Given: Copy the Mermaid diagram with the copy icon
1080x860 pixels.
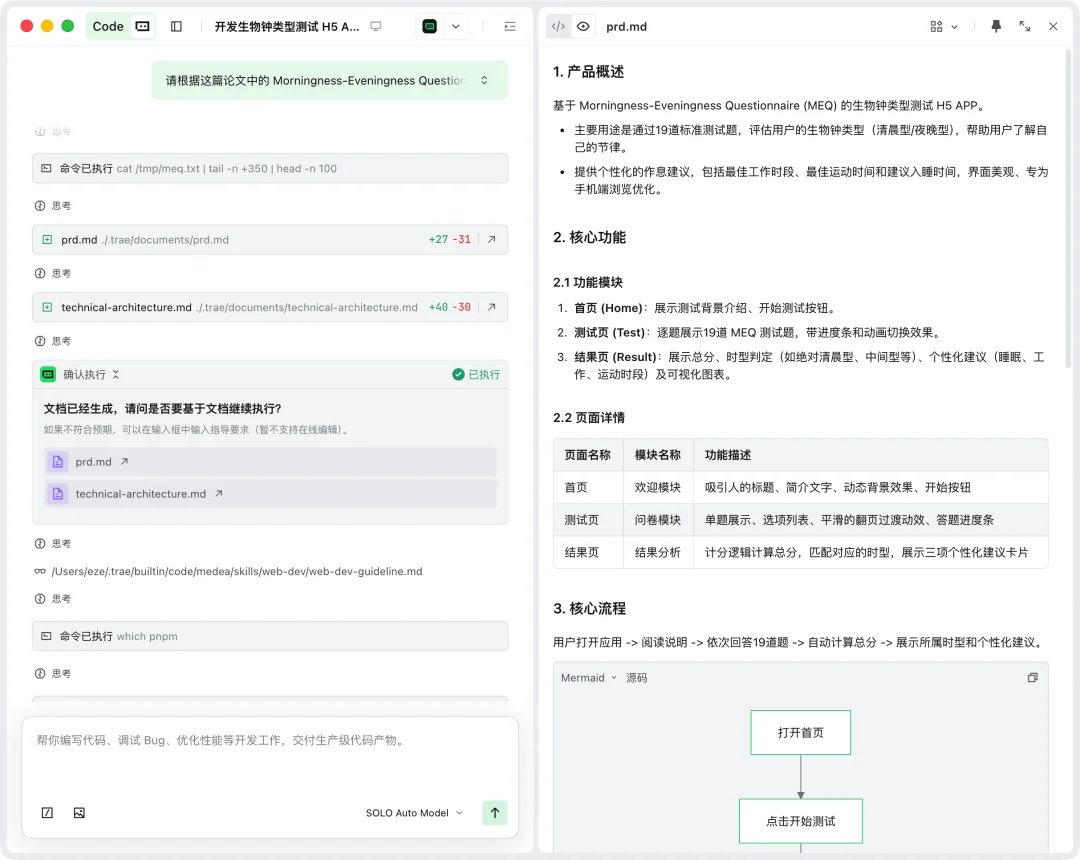Looking at the screenshot, I should [x=1033, y=678].
